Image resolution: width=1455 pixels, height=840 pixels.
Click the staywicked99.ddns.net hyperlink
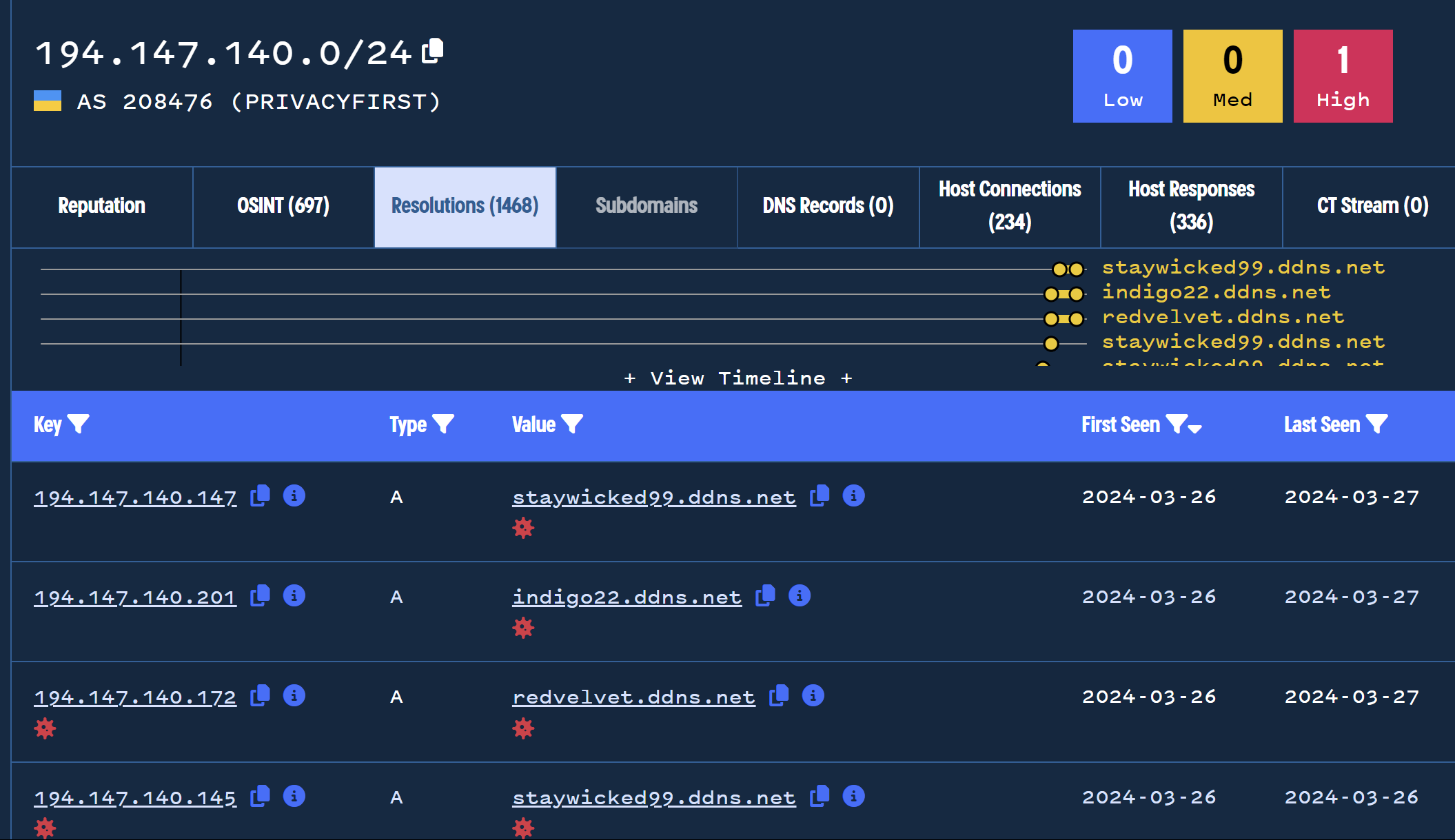click(653, 496)
